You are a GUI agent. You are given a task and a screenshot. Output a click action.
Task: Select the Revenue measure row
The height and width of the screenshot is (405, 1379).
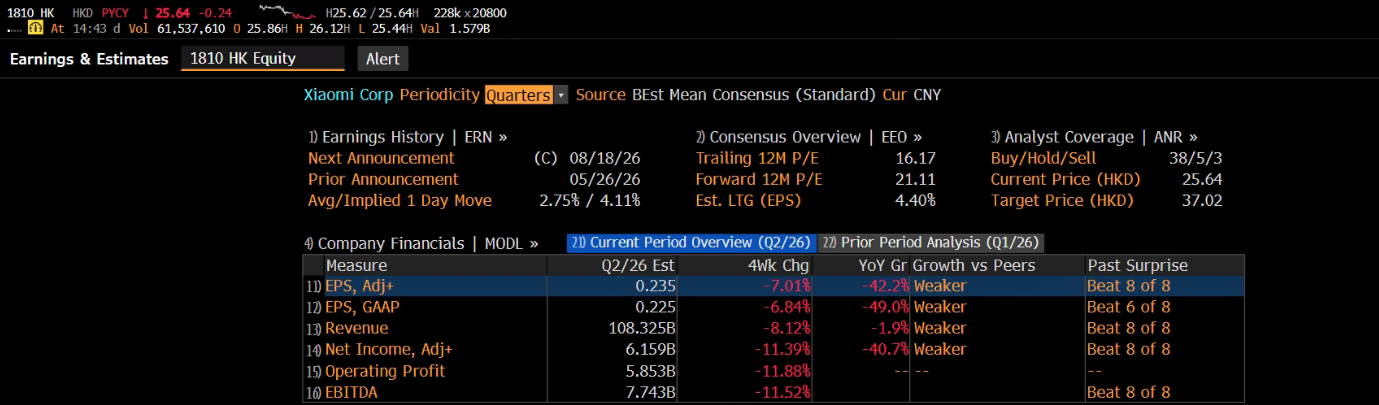[x=774, y=328]
